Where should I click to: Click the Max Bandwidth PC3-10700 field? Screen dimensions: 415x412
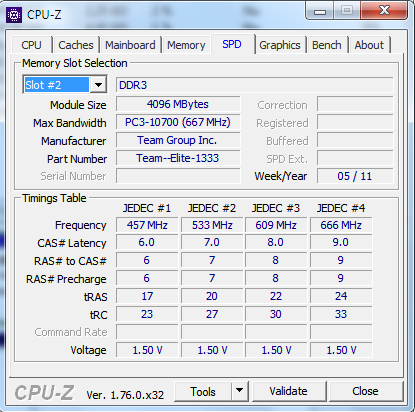click(x=178, y=122)
